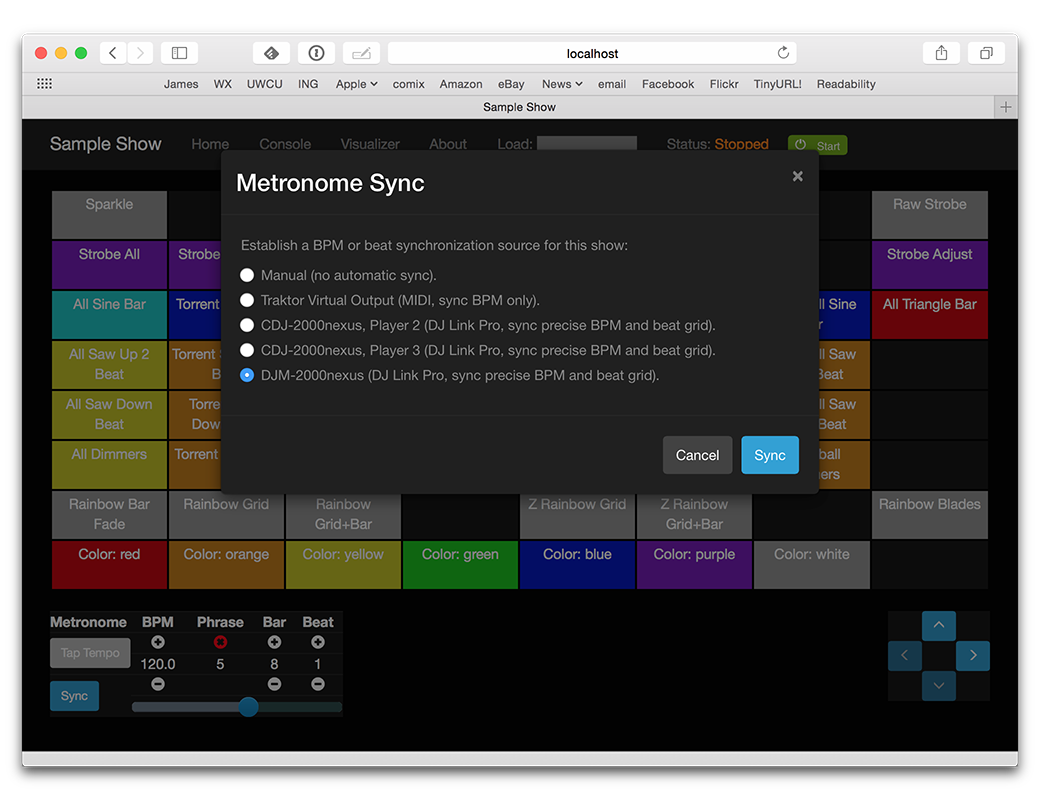
Task: Click the Sample Show brand title
Action: tap(105, 144)
